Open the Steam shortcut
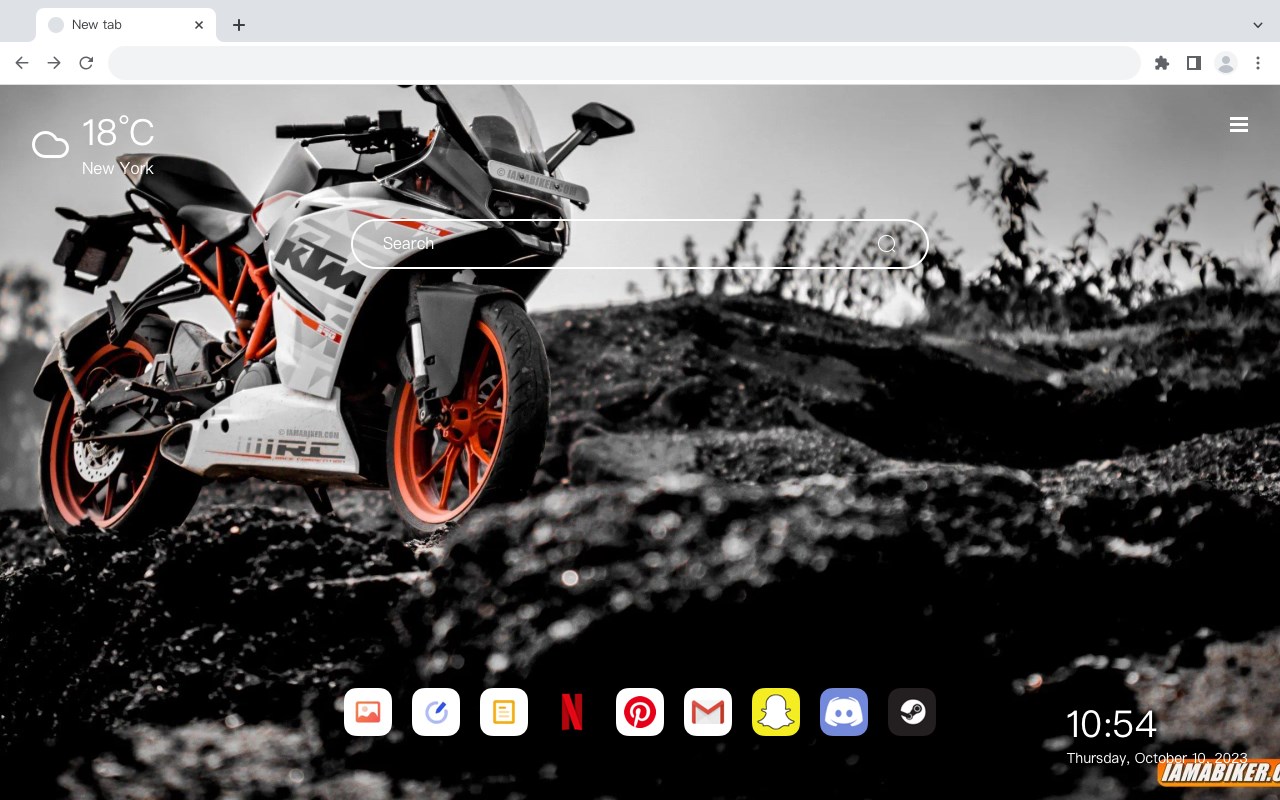This screenshot has height=800, width=1280. (x=912, y=712)
